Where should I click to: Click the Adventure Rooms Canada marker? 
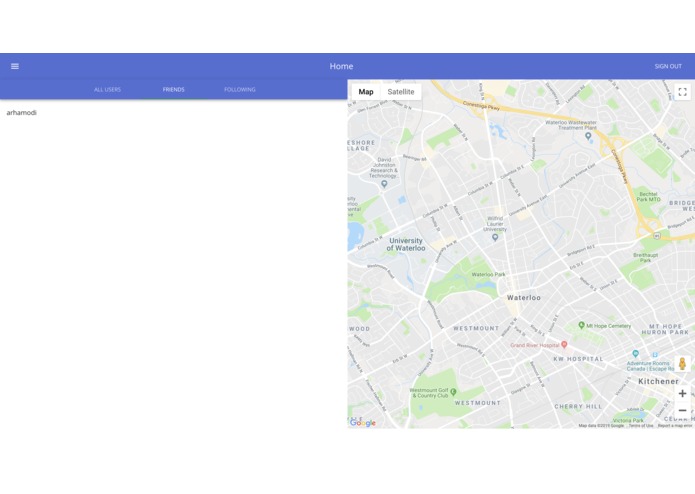coord(636,354)
